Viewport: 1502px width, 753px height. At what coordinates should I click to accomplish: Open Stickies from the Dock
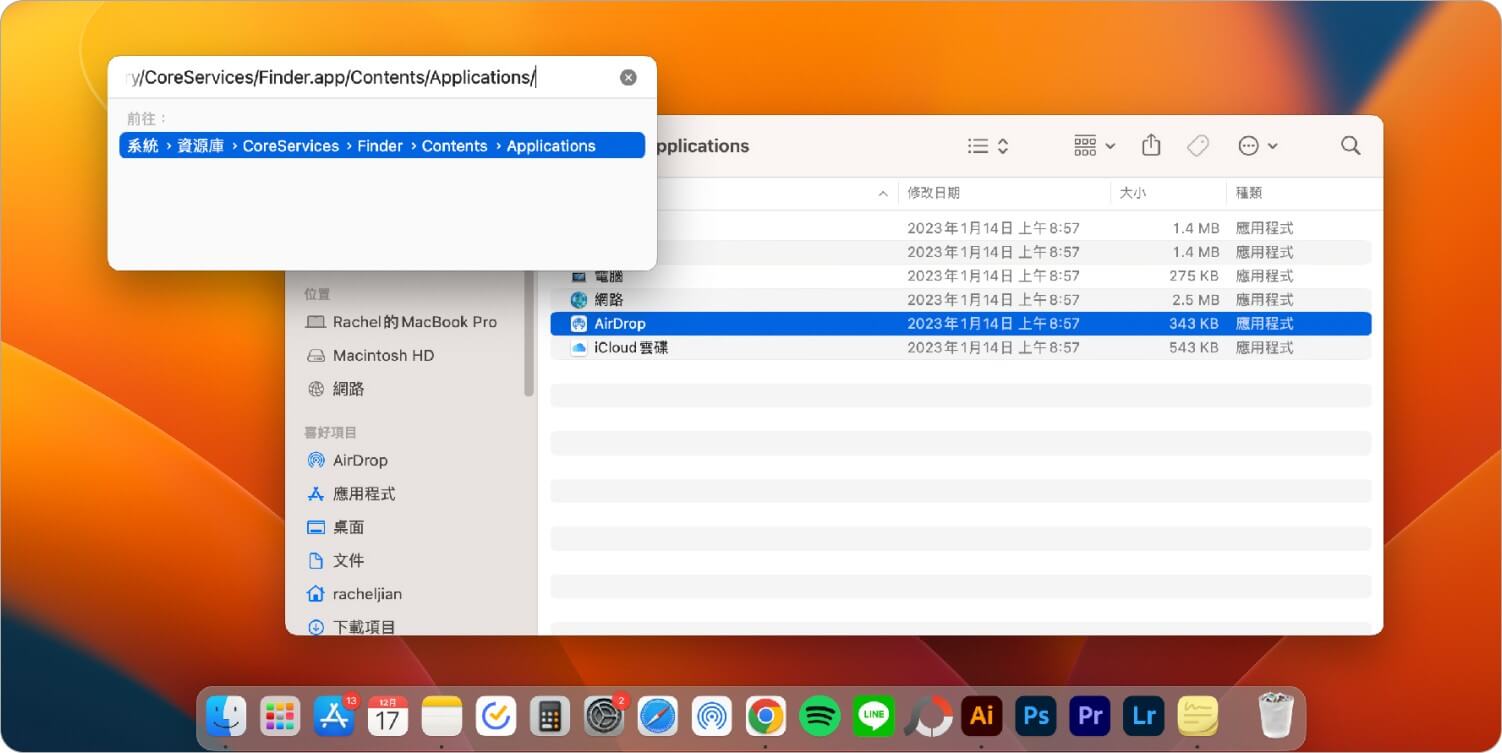1198,716
